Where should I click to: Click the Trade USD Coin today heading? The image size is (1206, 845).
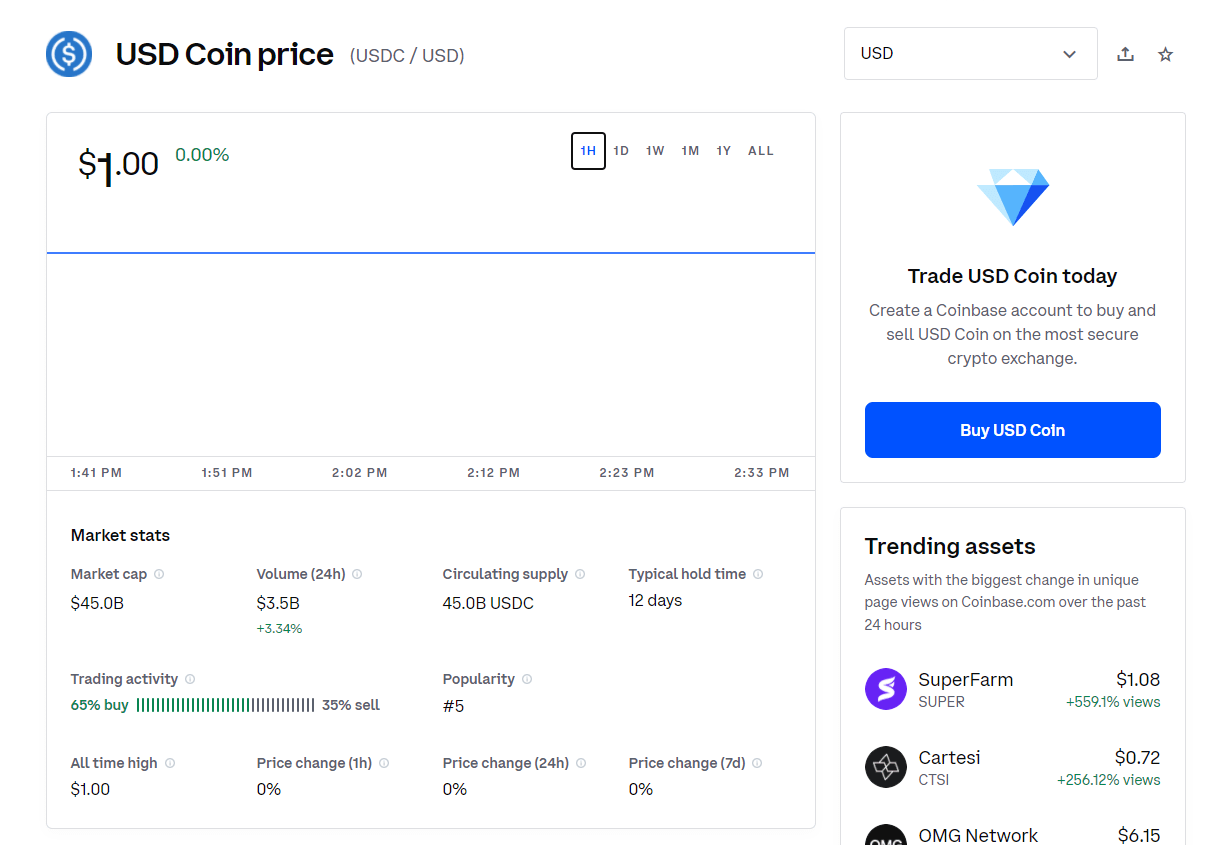tap(1012, 276)
